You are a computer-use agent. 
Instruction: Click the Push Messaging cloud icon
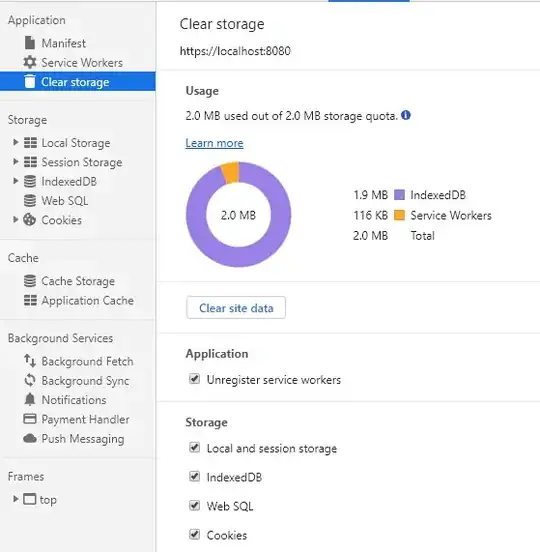(x=30, y=438)
